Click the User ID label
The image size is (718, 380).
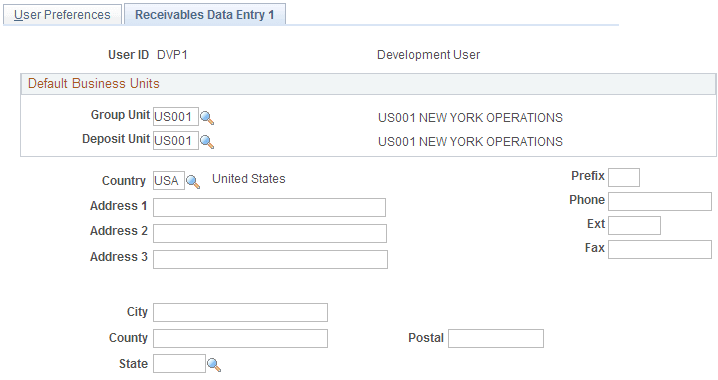click(129, 55)
